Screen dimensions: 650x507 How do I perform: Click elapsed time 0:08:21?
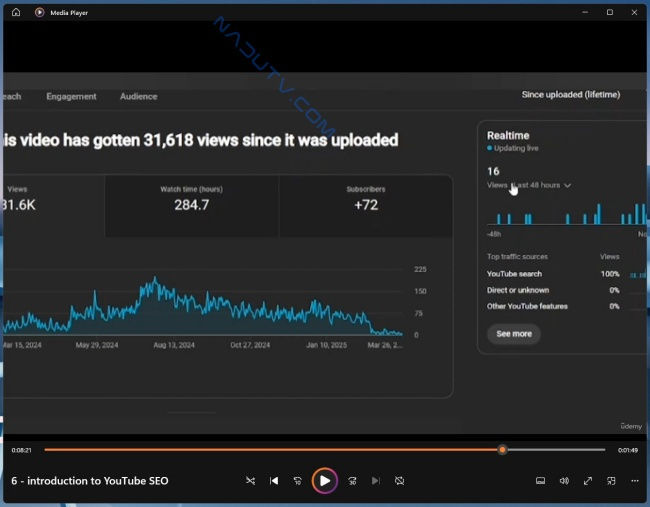[22, 450]
